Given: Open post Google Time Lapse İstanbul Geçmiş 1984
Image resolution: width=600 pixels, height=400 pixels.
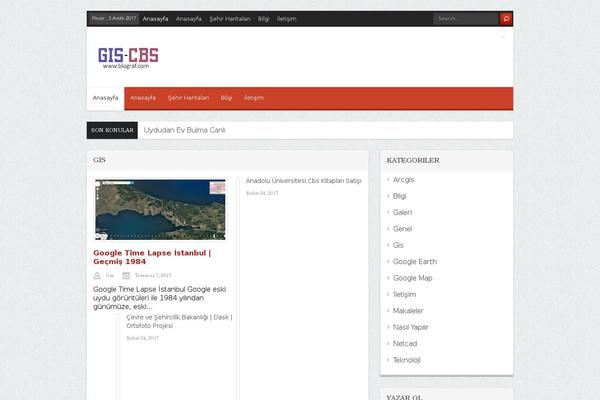Looking at the screenshot, I should pyautogui.click(x=152, y=257).
